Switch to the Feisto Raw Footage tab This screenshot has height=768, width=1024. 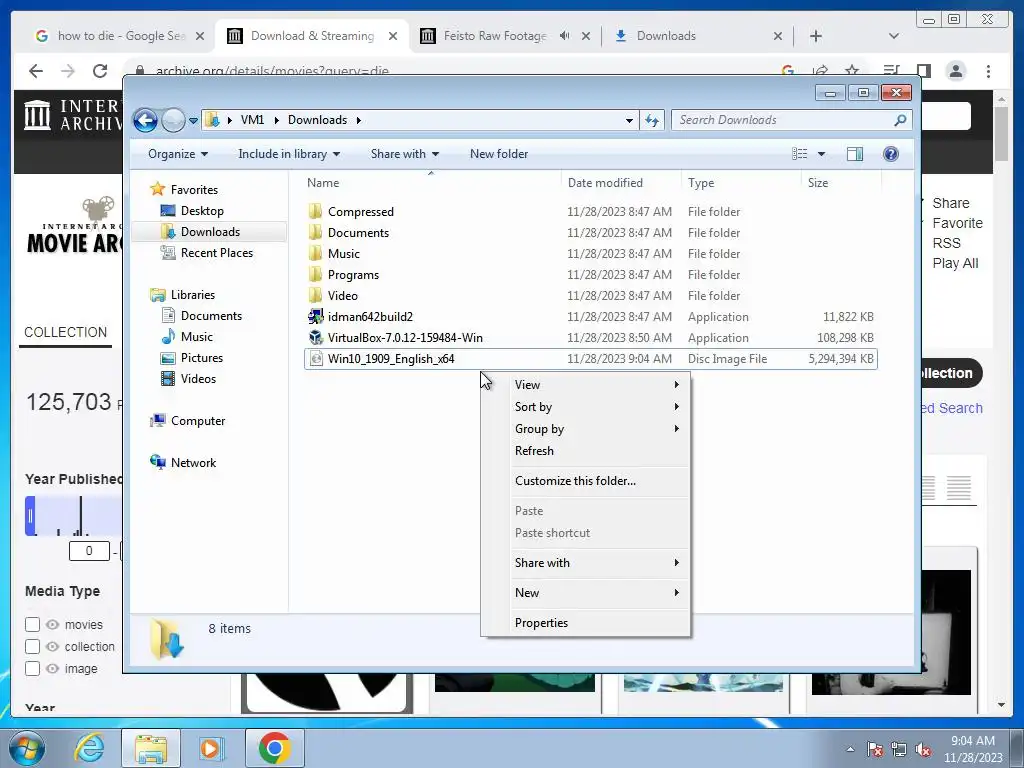coord(495,36)
